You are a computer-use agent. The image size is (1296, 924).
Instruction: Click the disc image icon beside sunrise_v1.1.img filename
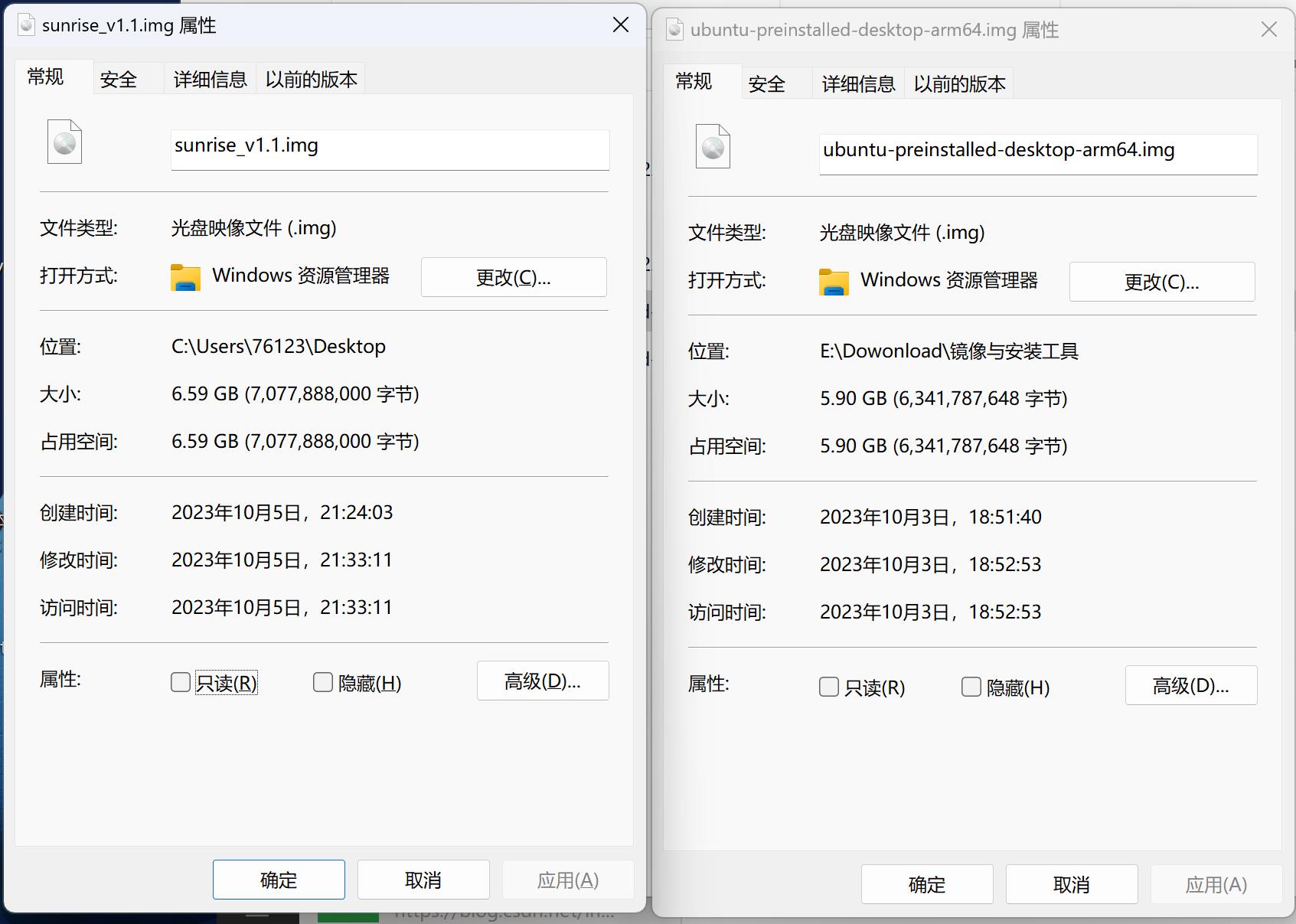[x=64, y=142]
